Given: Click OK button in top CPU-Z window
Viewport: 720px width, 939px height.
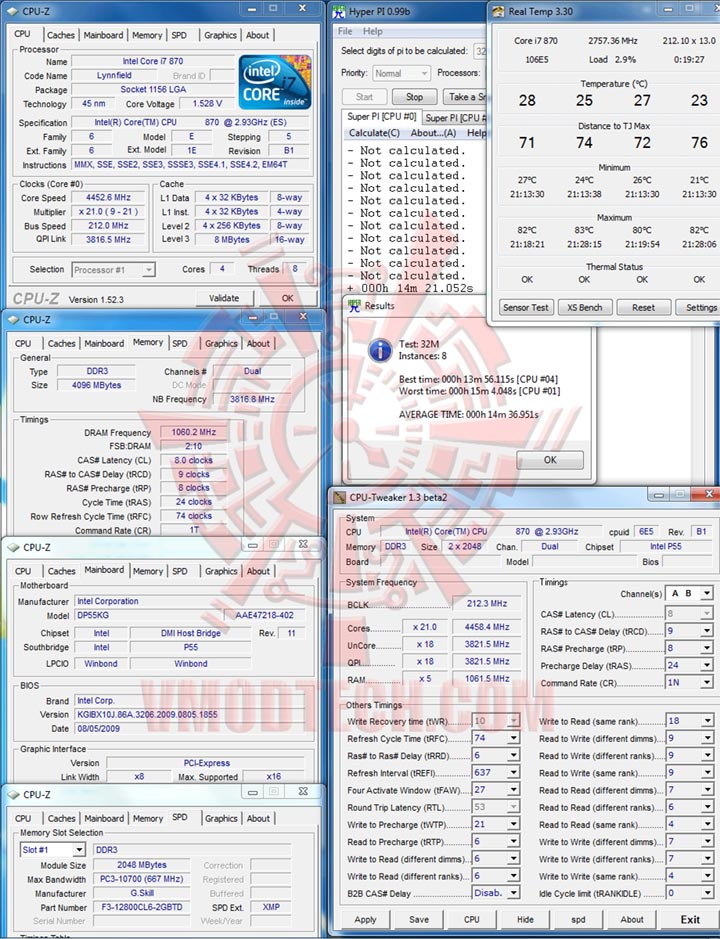Looking at the screenshot, I should [x=288, y=298].
